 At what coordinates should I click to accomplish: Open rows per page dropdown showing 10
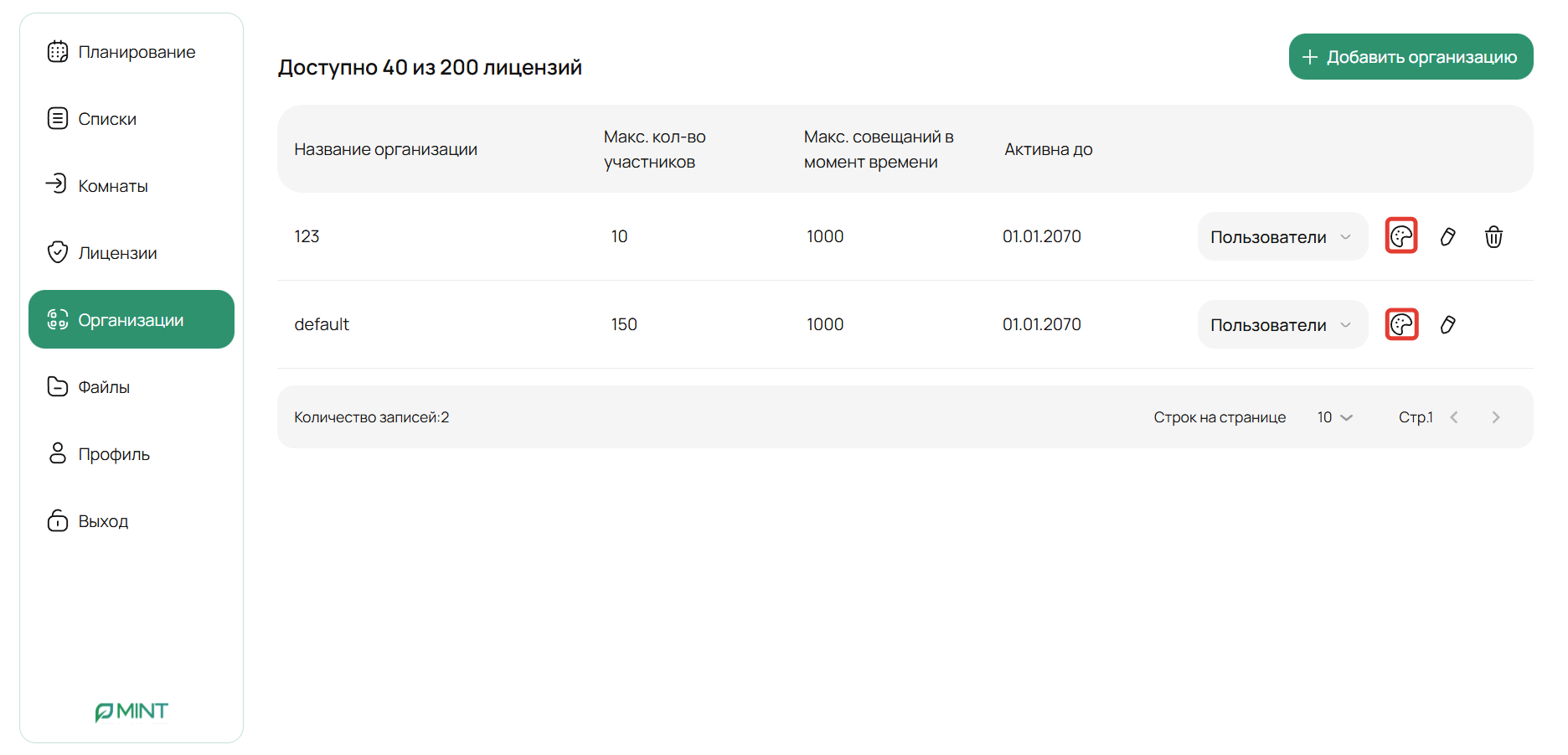tap(1334, 417)
